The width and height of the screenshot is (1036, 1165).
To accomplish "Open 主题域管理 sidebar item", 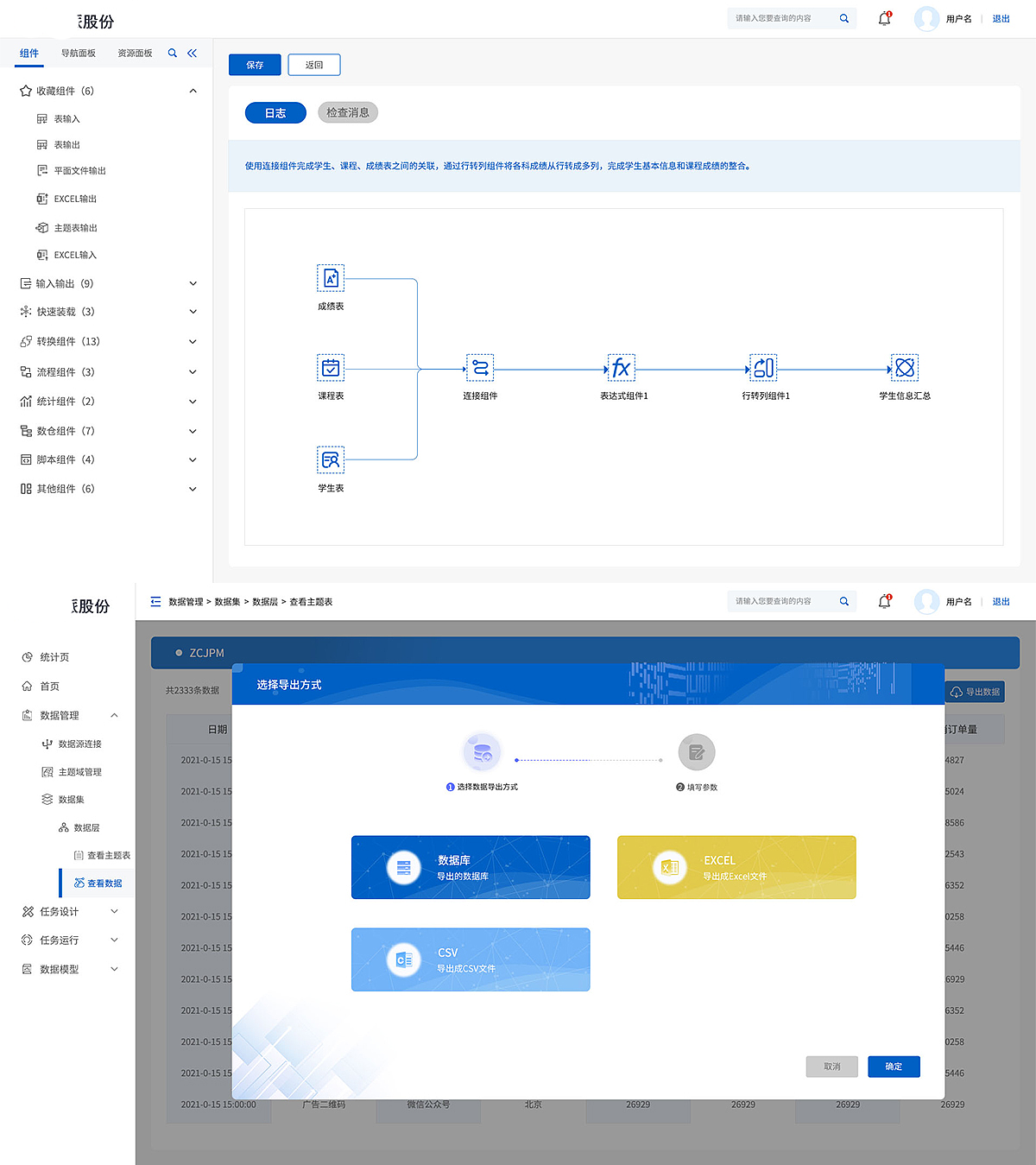I will 72,772.
